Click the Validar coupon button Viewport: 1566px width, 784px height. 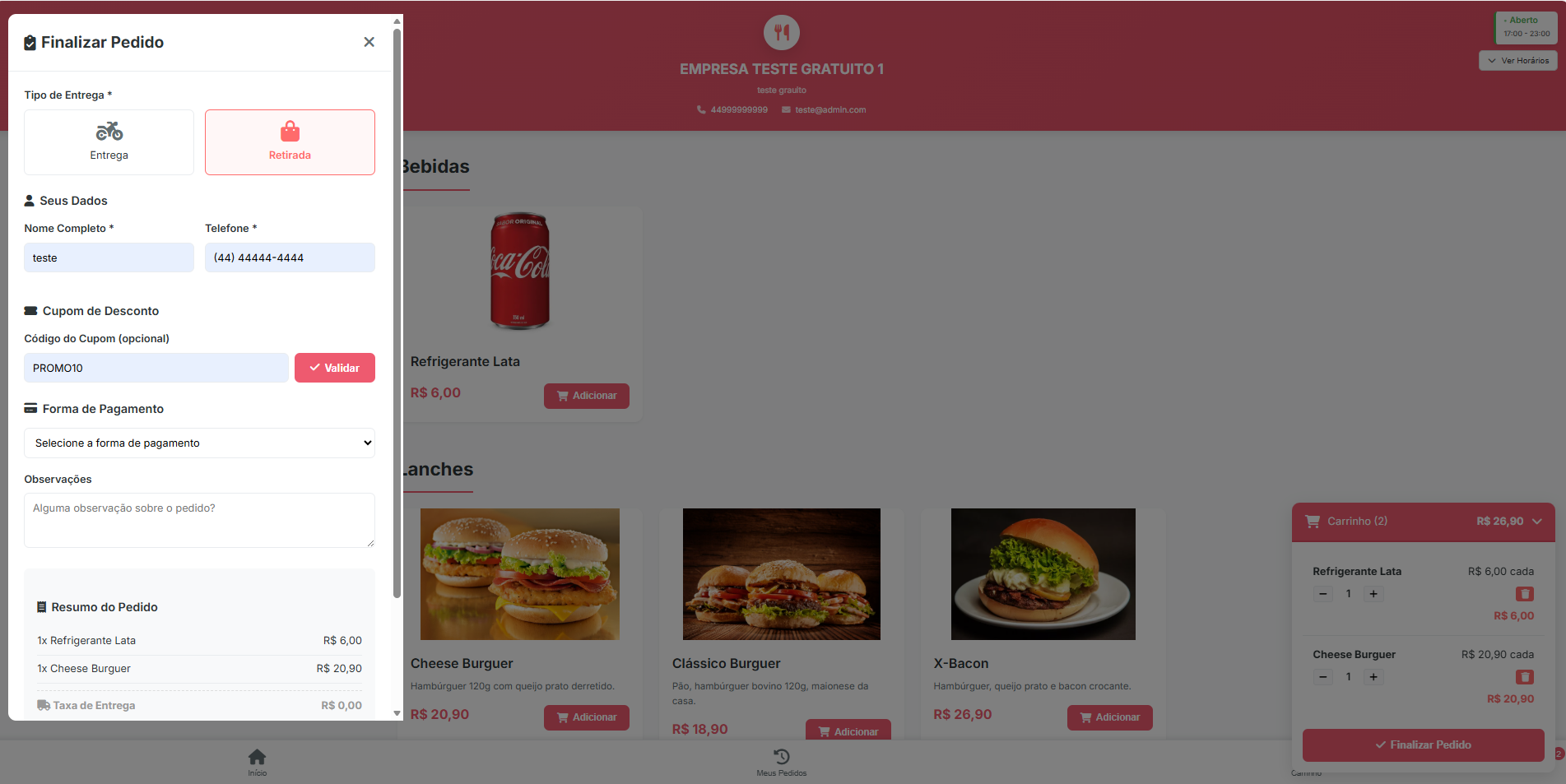click(x=335, y=368)
